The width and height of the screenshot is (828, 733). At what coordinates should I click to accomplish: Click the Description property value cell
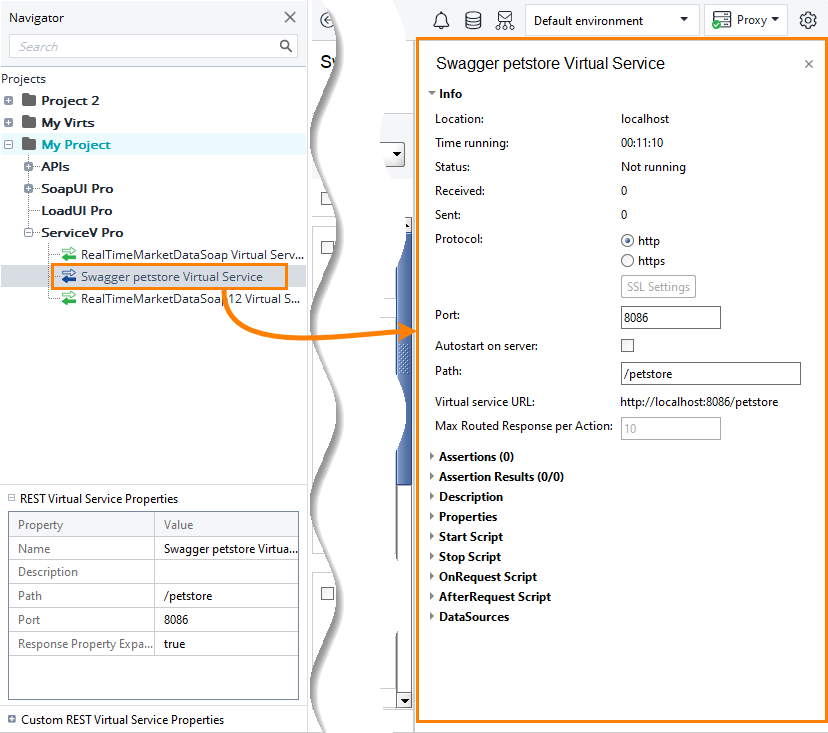pyautogui.click(x=227, y=572)
